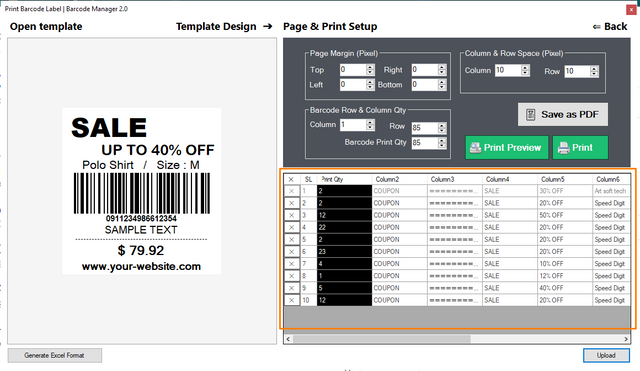Remove row 10 via its X icon

(x=291, y=300)
